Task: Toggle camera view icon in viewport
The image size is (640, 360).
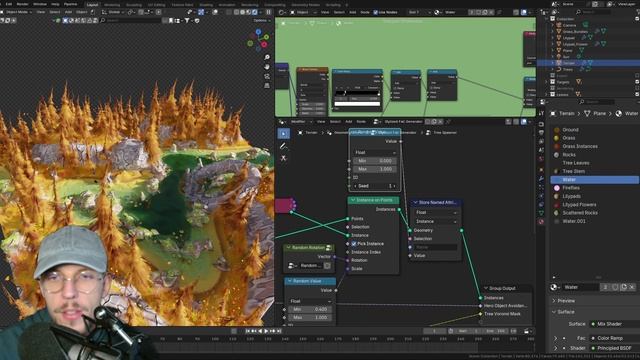Action: 267,76
